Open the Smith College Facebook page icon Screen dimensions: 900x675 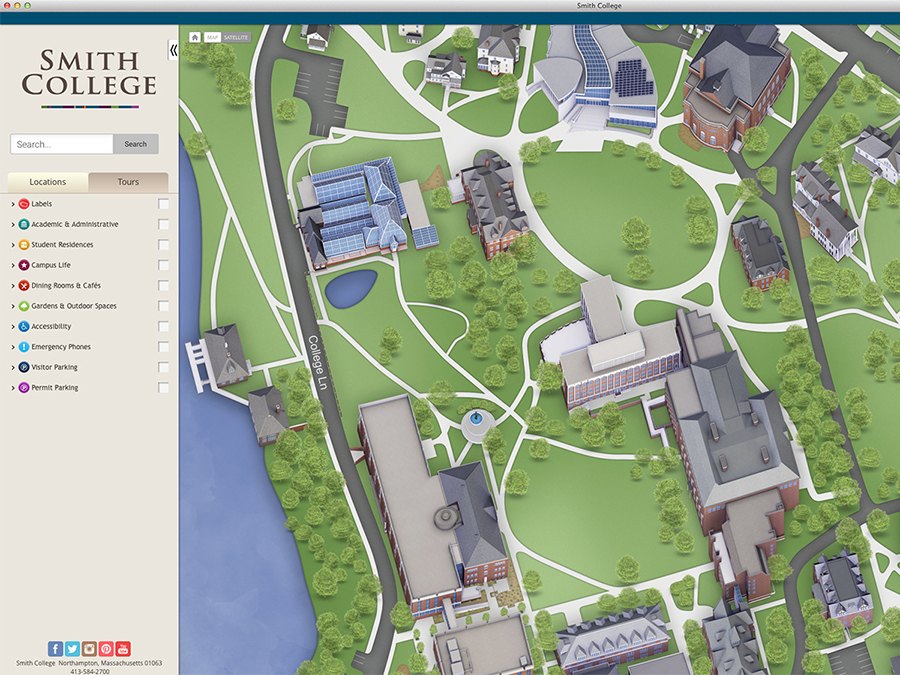pyautogui.click(x=55, y=649)
